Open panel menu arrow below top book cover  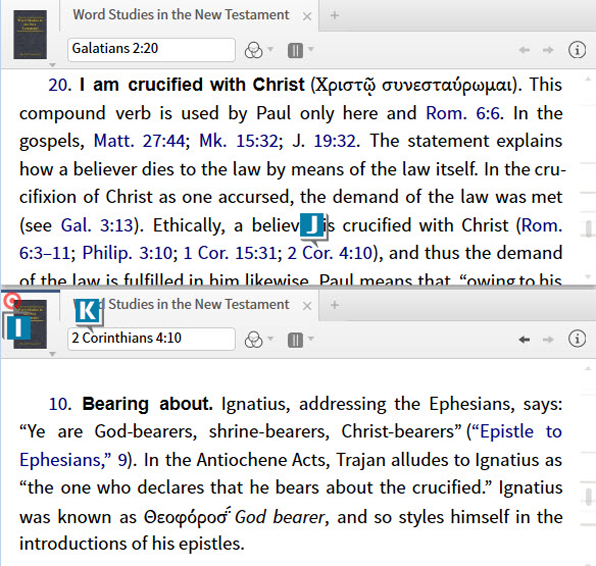coord(52,65)
